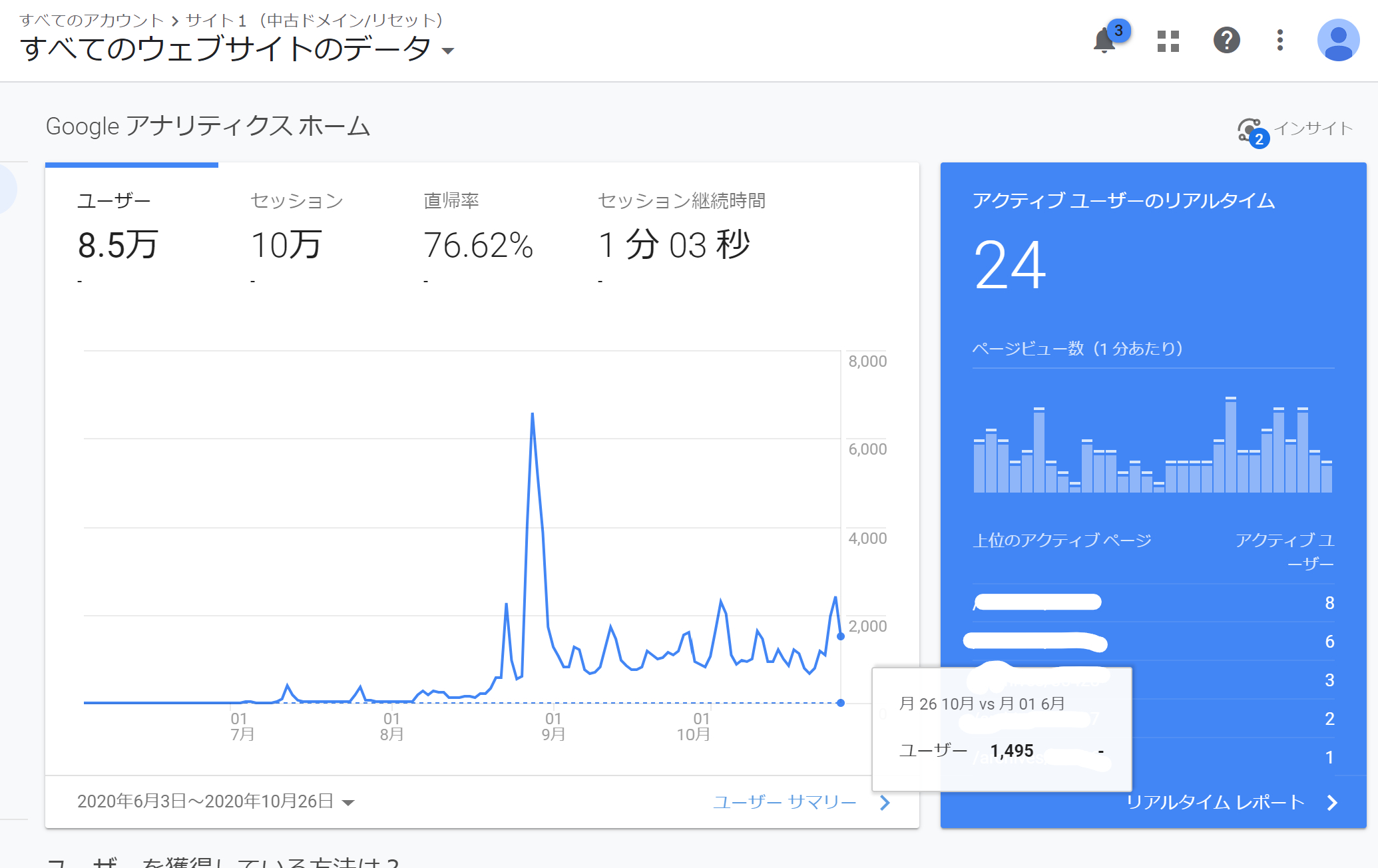This screenshot has height=868, width=1378.
Task: Click the account avatar
Action: pyautogui.click(x=1337, y=40)
